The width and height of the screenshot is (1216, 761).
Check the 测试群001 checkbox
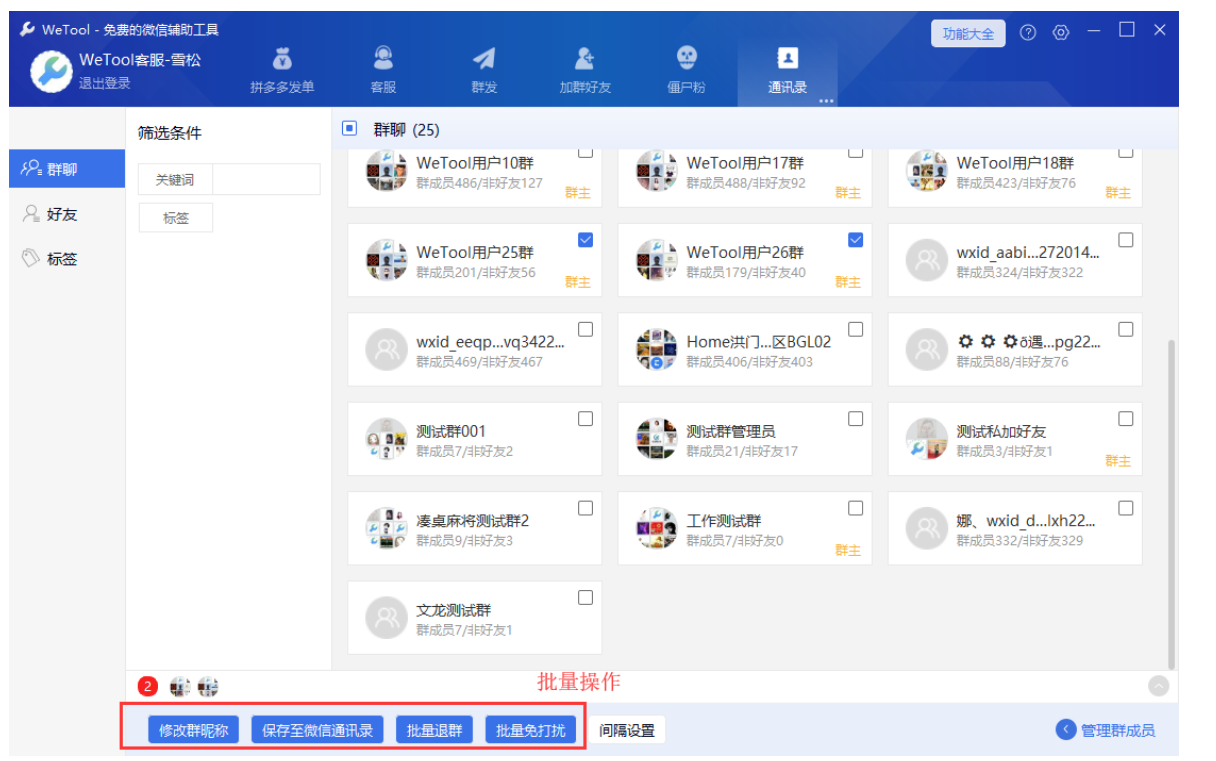[x=585, y=419]
